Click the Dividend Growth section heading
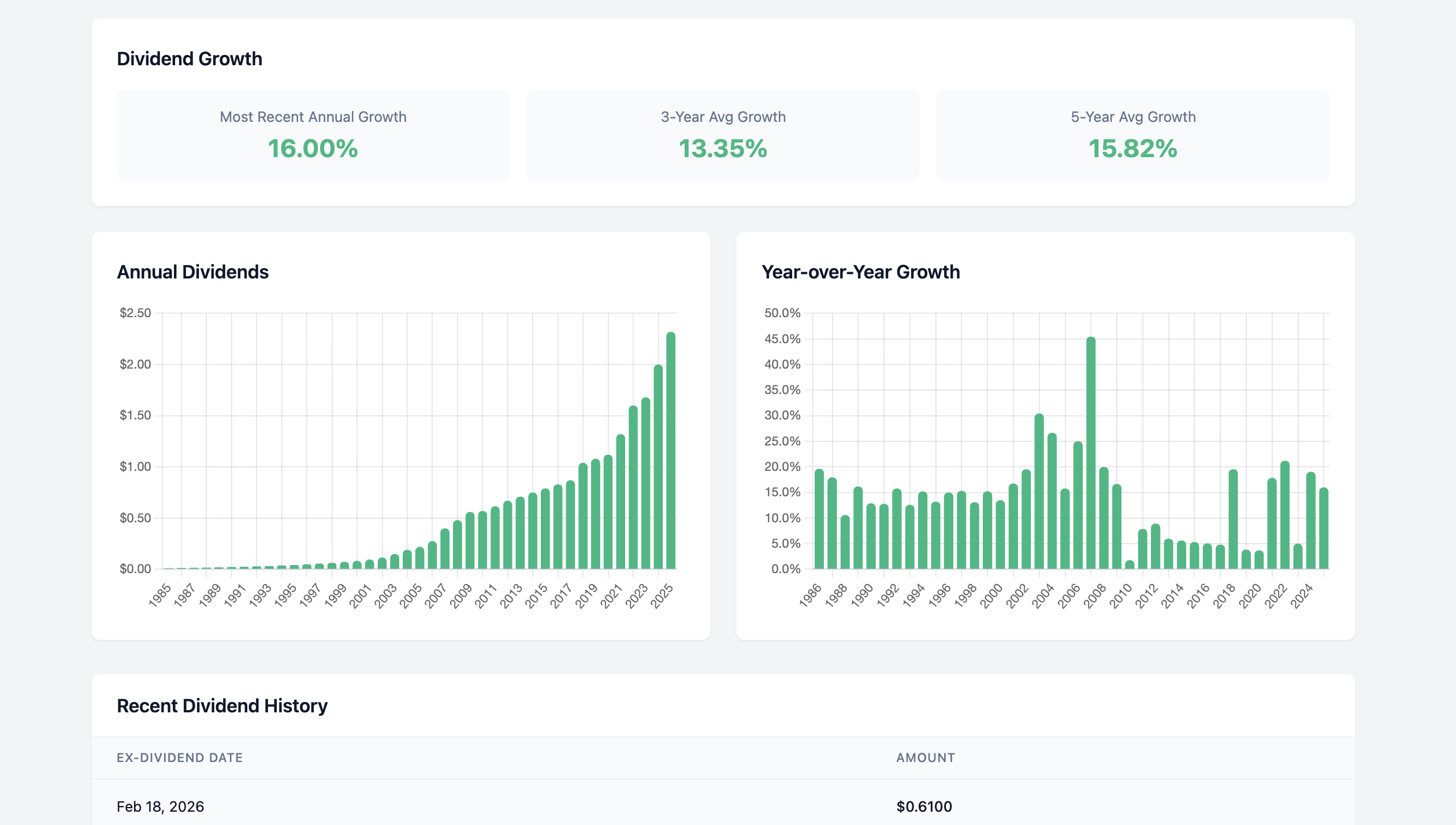Screen dimensions: 1456x825 pos(190,59)
